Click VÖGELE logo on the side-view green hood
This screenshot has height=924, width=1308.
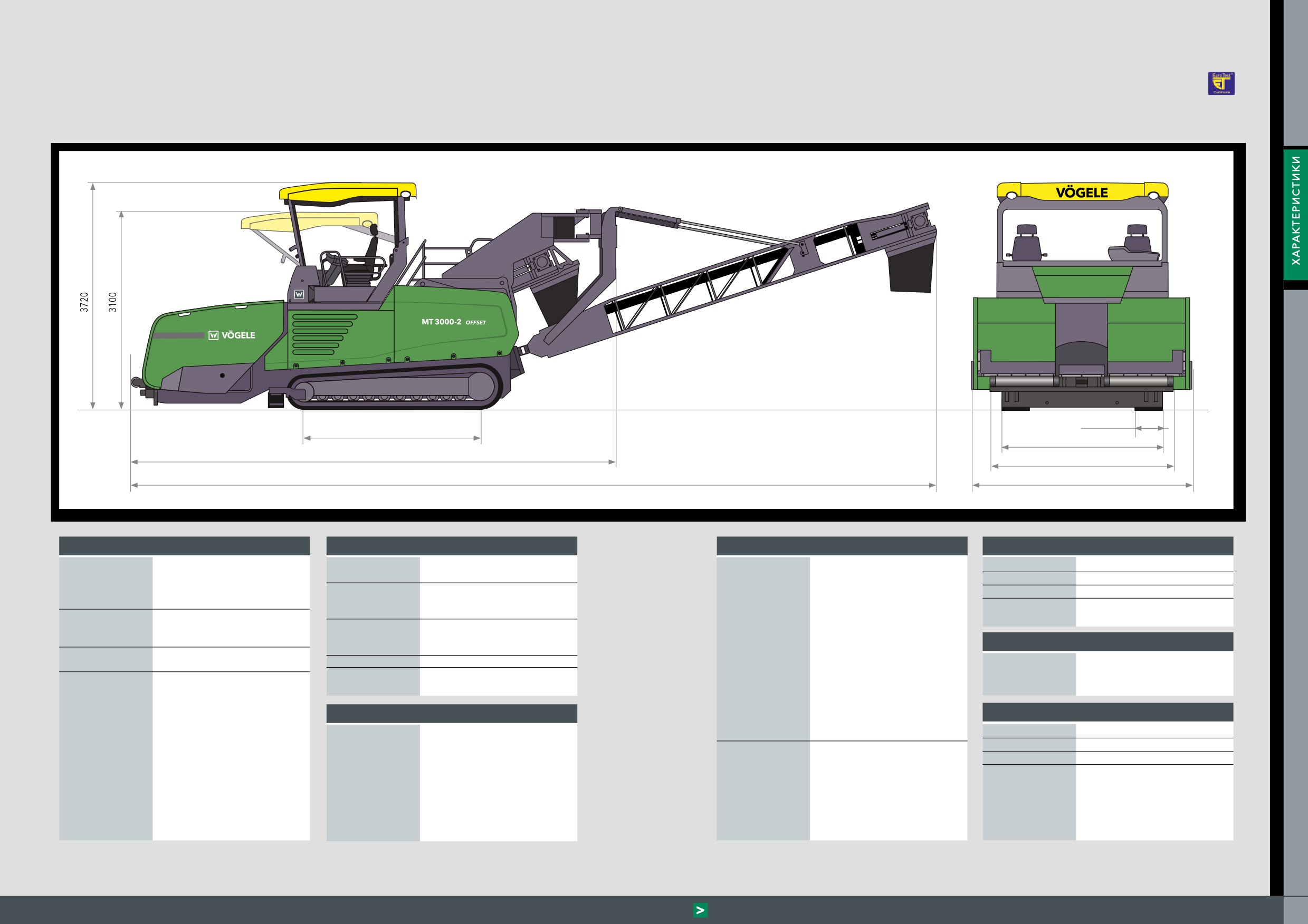232,335
